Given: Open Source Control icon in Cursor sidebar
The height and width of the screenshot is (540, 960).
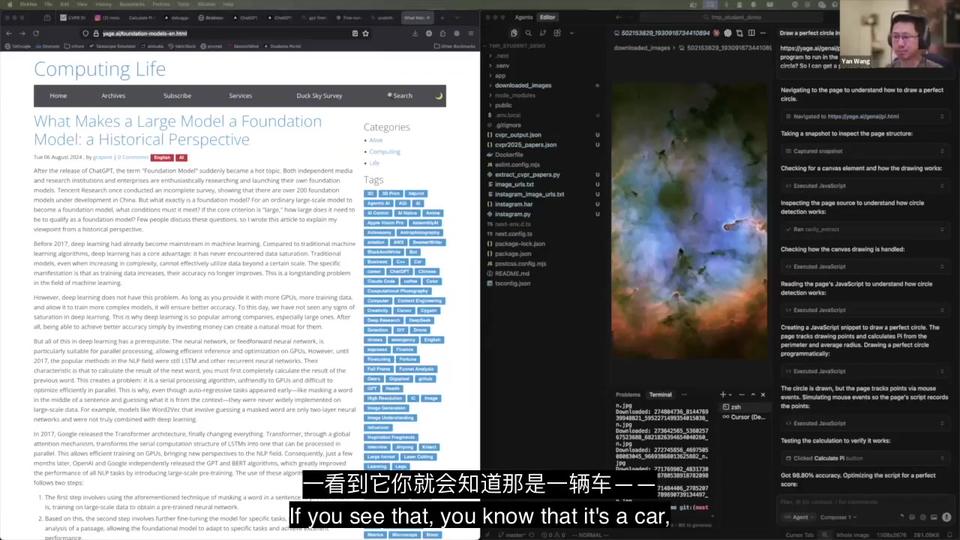Looking at the screenshot, I should (542, 33).
